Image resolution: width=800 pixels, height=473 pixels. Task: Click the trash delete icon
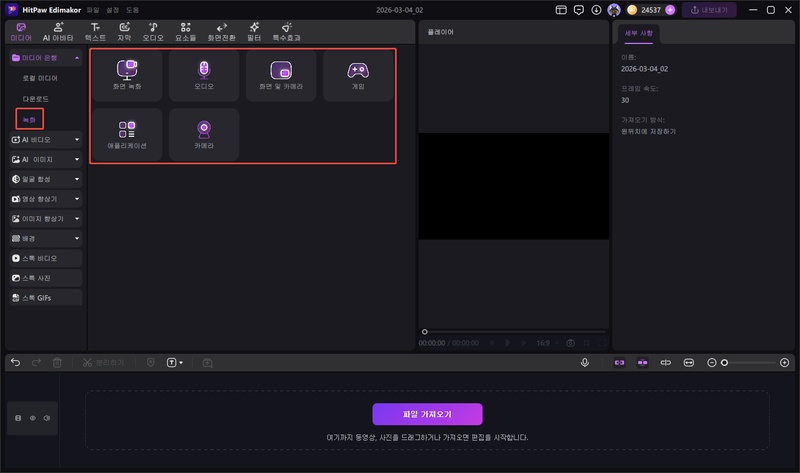coord(57,363)
